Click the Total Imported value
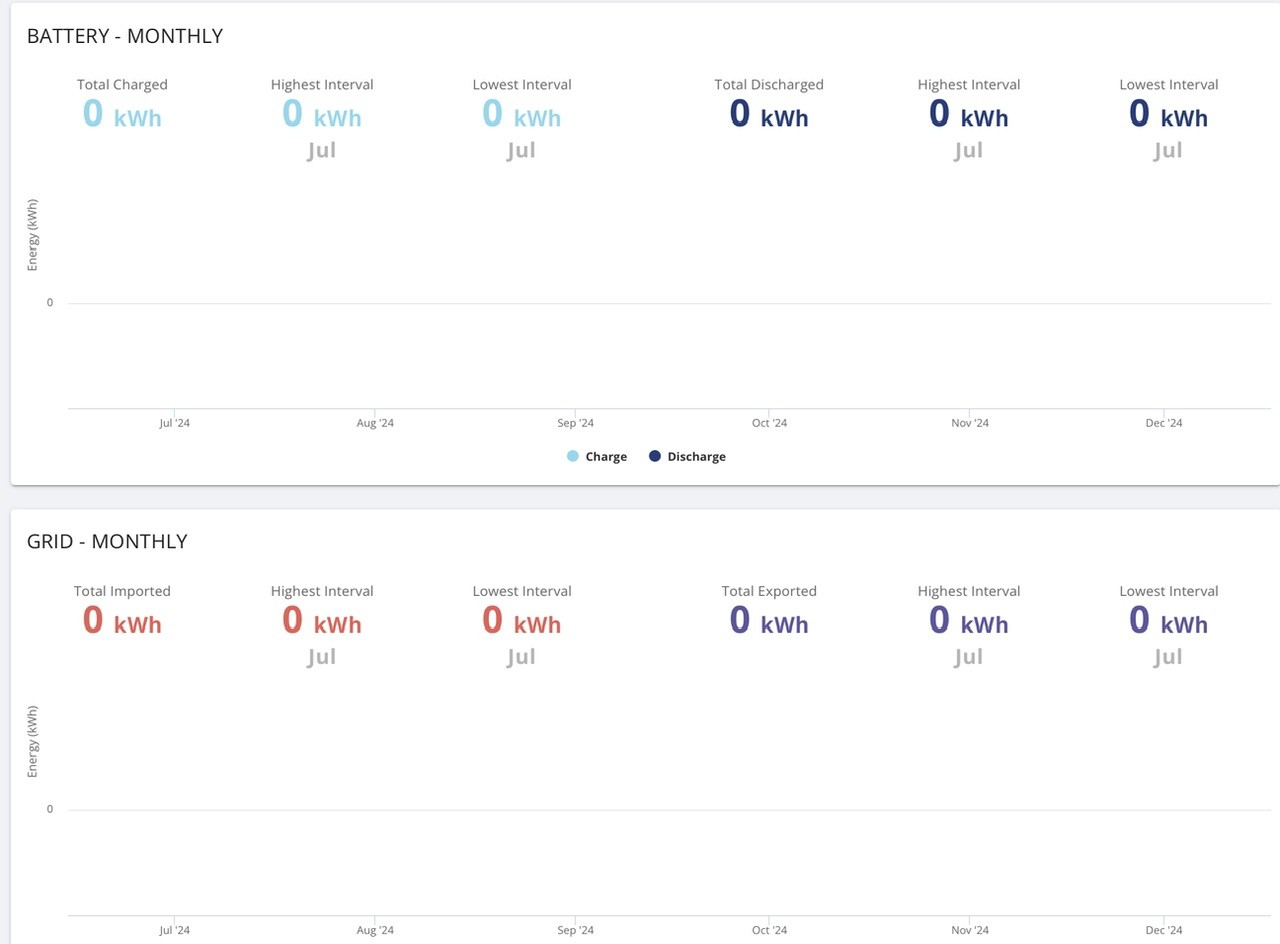 [122, 621]
